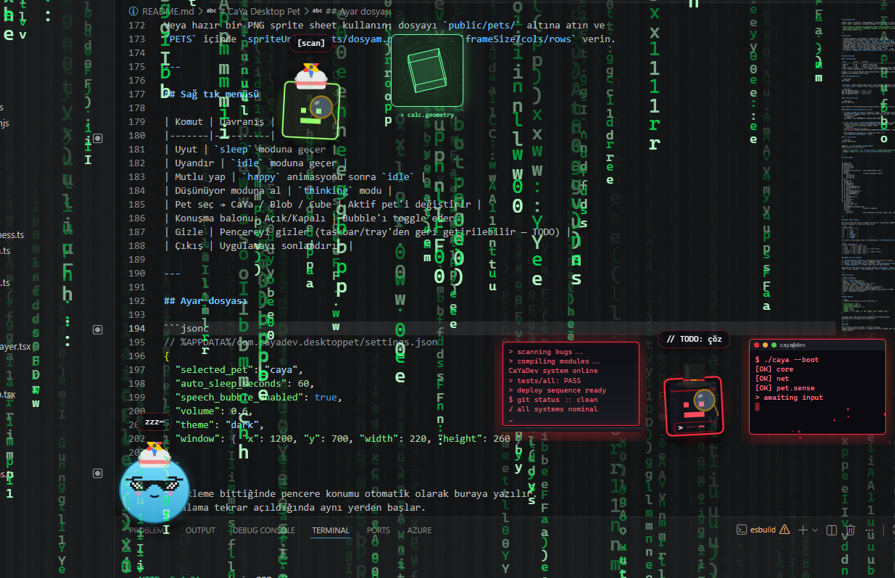The image size is (895, 578).
Task: Click "auto_sleep_seconds" value 60
Action: [x=304, y=383]
